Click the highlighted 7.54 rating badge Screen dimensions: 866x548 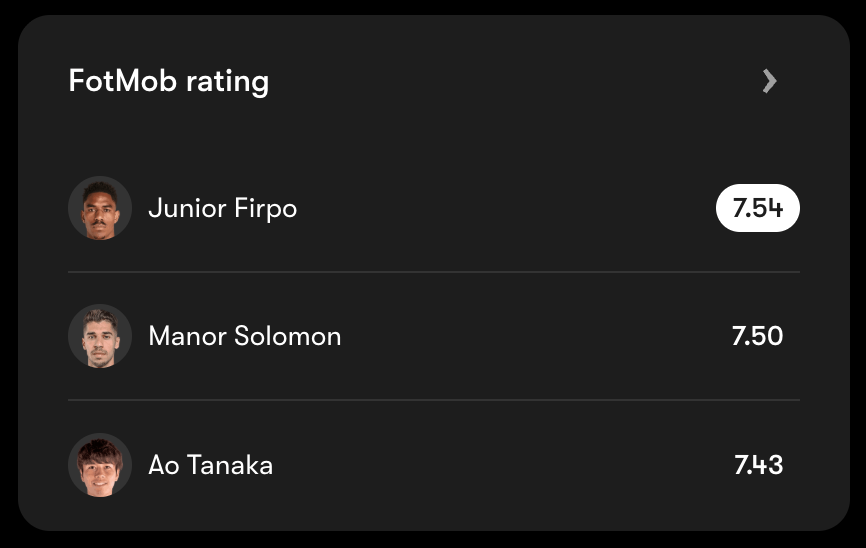pyautogui.click(x=757, y=208)
